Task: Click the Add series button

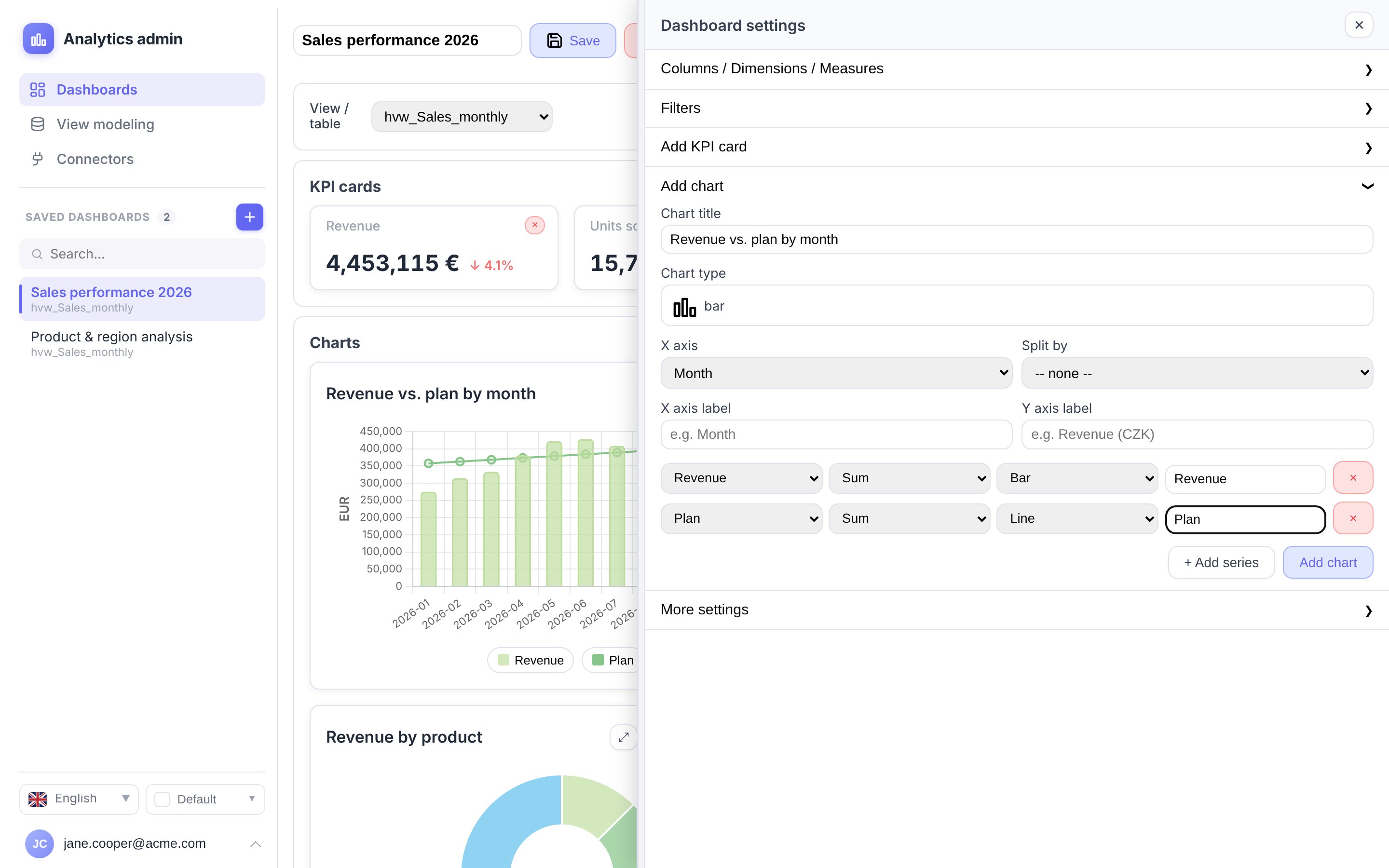Action: (x=1221, y=563)
